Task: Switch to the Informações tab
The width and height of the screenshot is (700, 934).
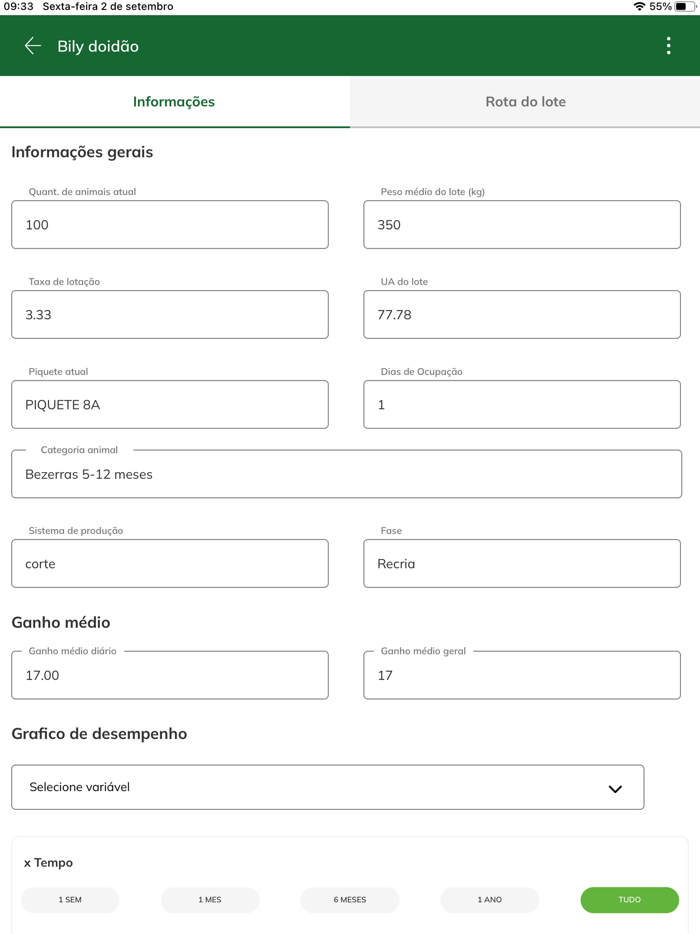Action: point(175,102)
